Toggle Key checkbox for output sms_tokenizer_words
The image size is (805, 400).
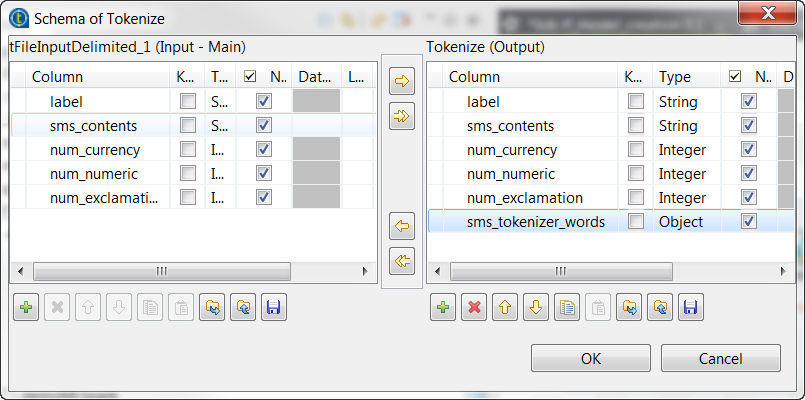[636, 221]
